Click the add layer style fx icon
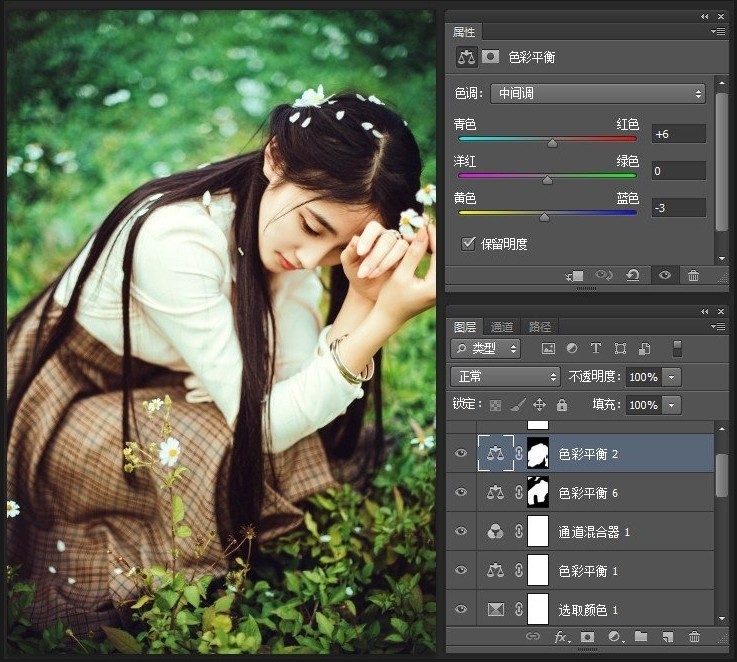This screenshot has height=662, width=737. click(x=561, y=636)
